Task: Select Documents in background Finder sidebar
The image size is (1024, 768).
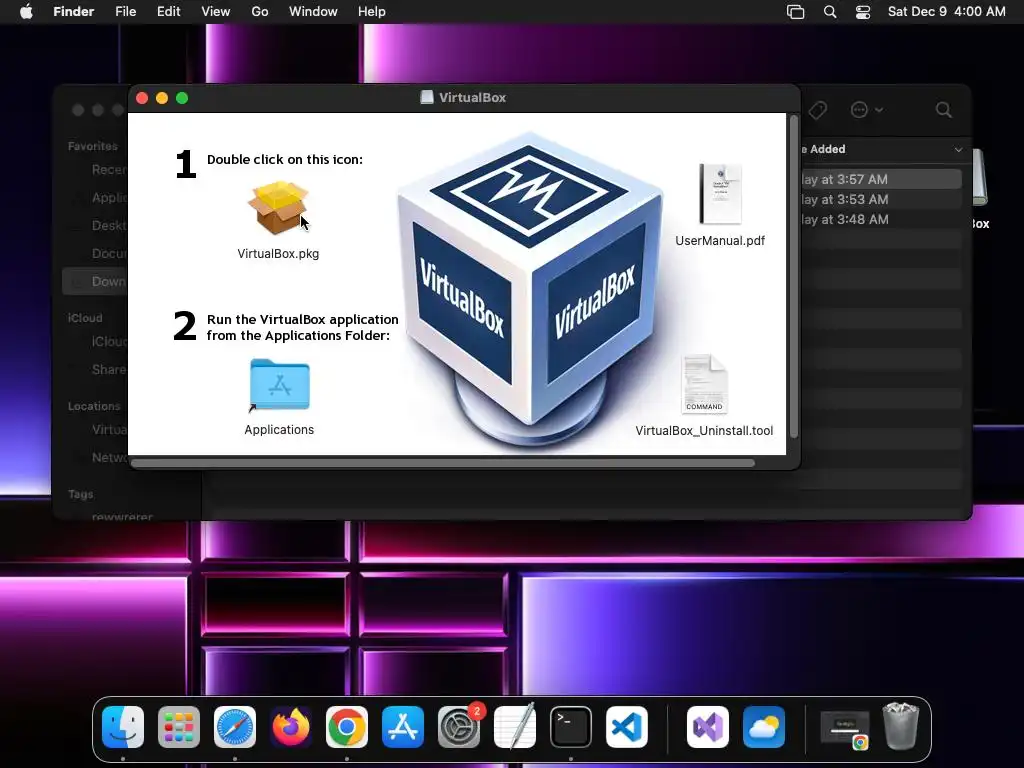Action: pos(95,253)
